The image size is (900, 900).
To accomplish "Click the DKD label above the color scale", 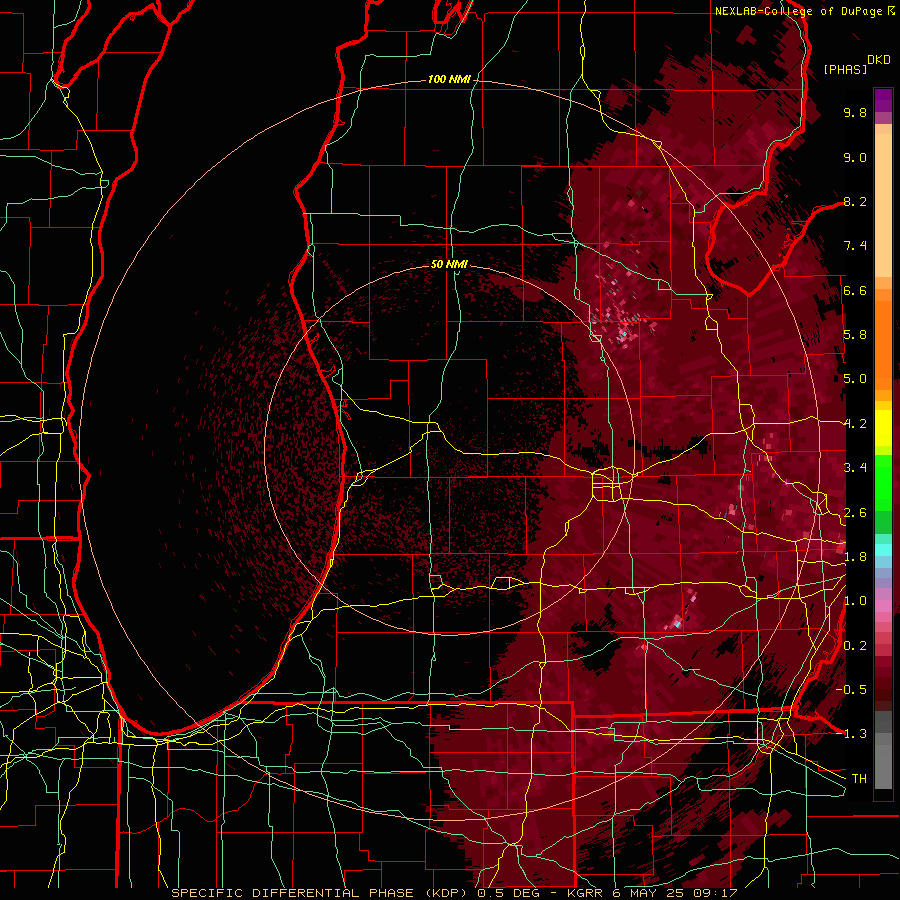I will pyautogui.click(x=879, y=60).
